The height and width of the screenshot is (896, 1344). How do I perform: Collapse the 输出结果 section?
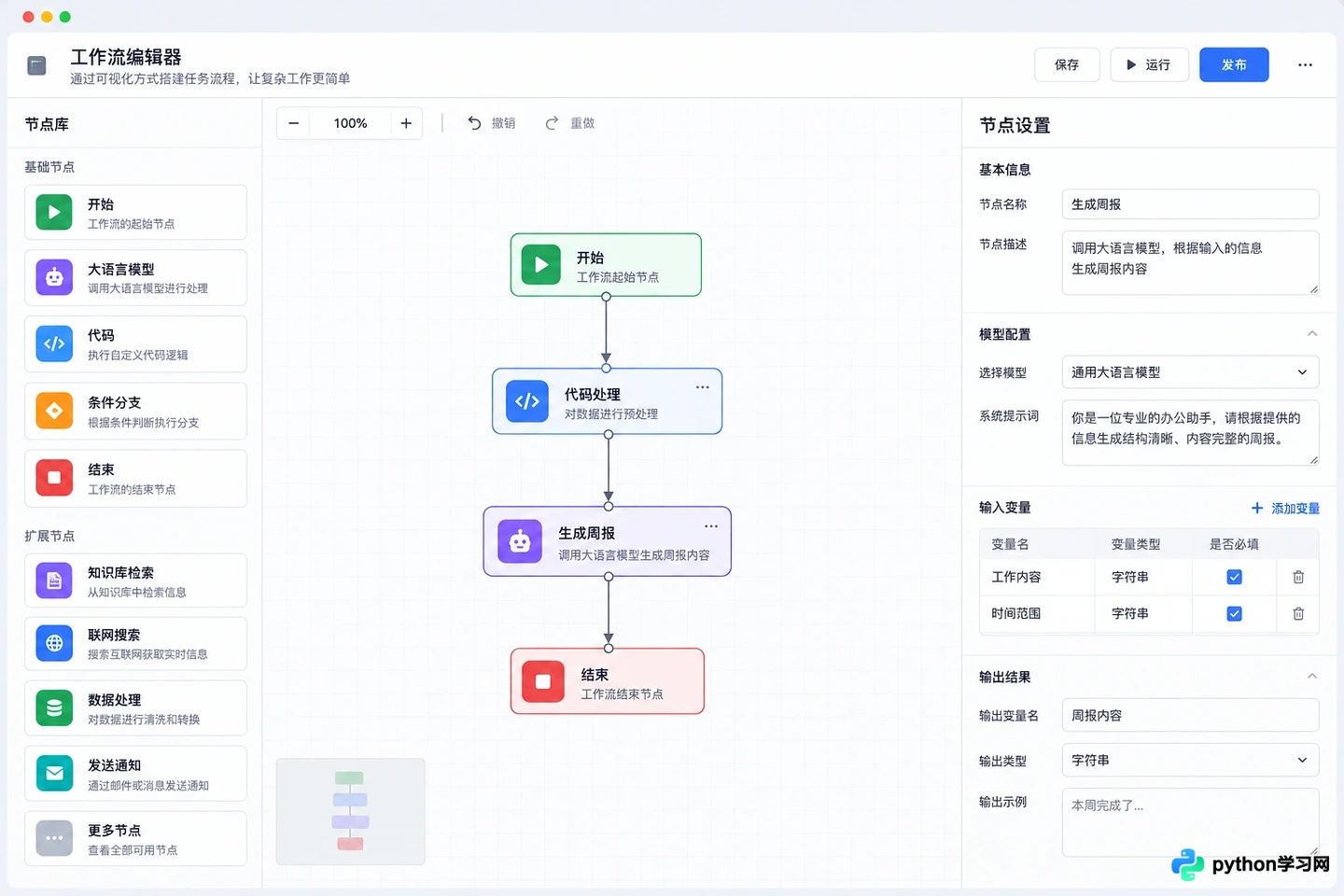tap(1312, 676)
